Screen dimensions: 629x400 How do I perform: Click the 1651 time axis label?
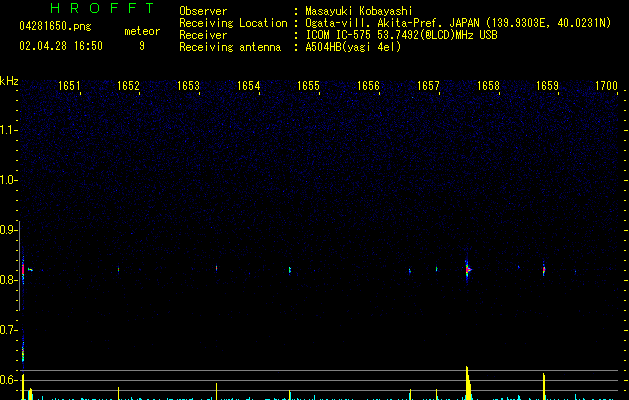[69, 86]
